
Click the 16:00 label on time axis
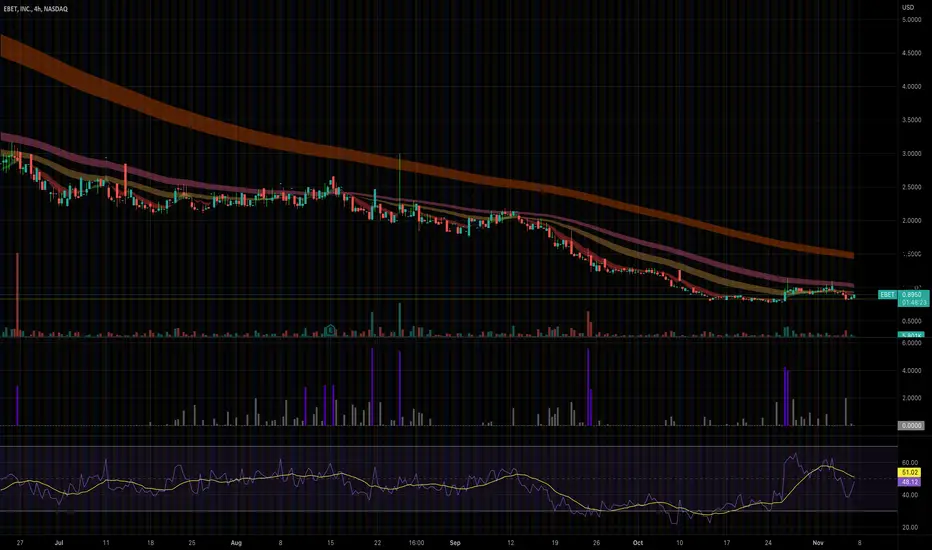pyautogui.click(x=416, y=543)
